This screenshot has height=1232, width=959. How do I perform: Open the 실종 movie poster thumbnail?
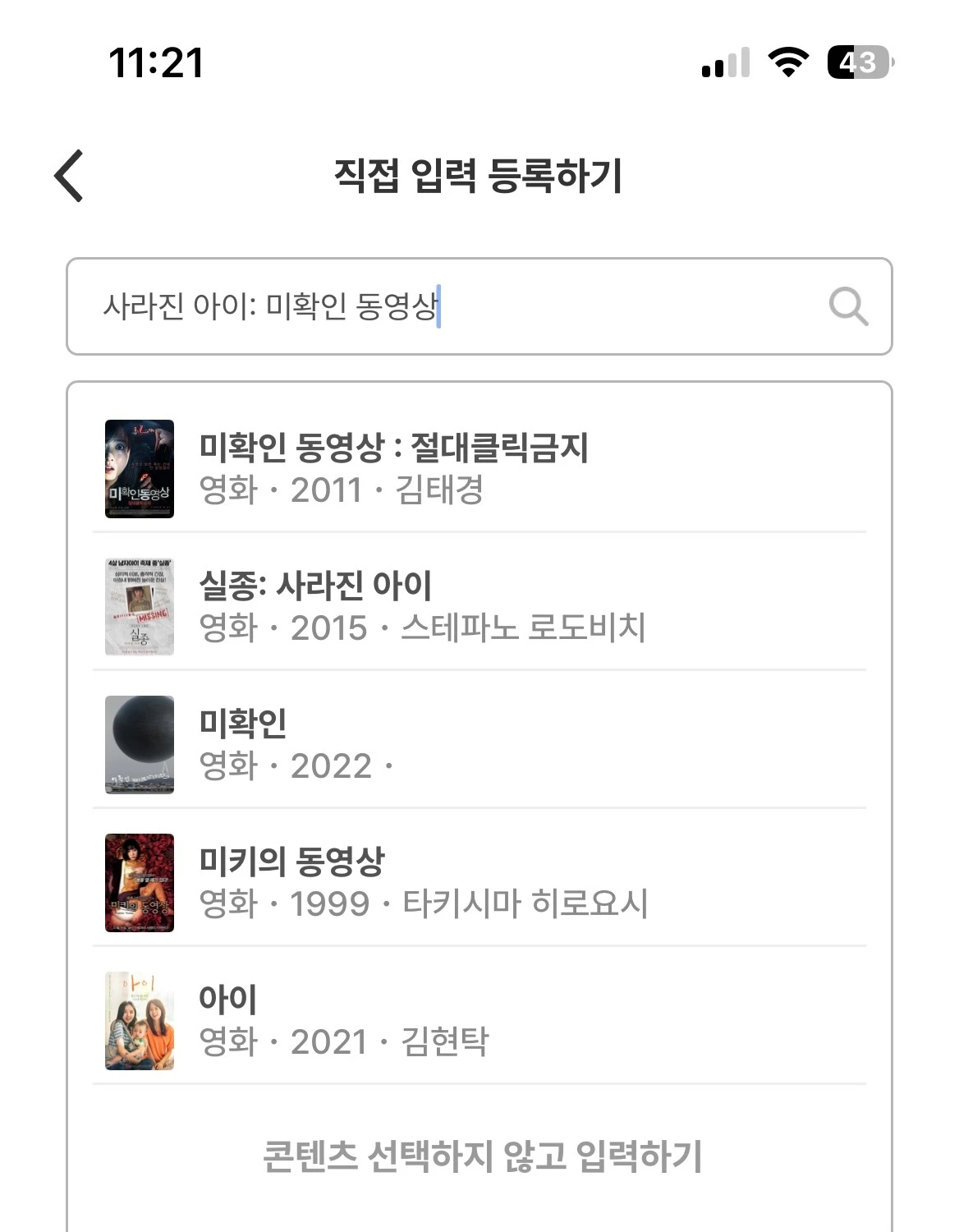click(x=140, y=607)
